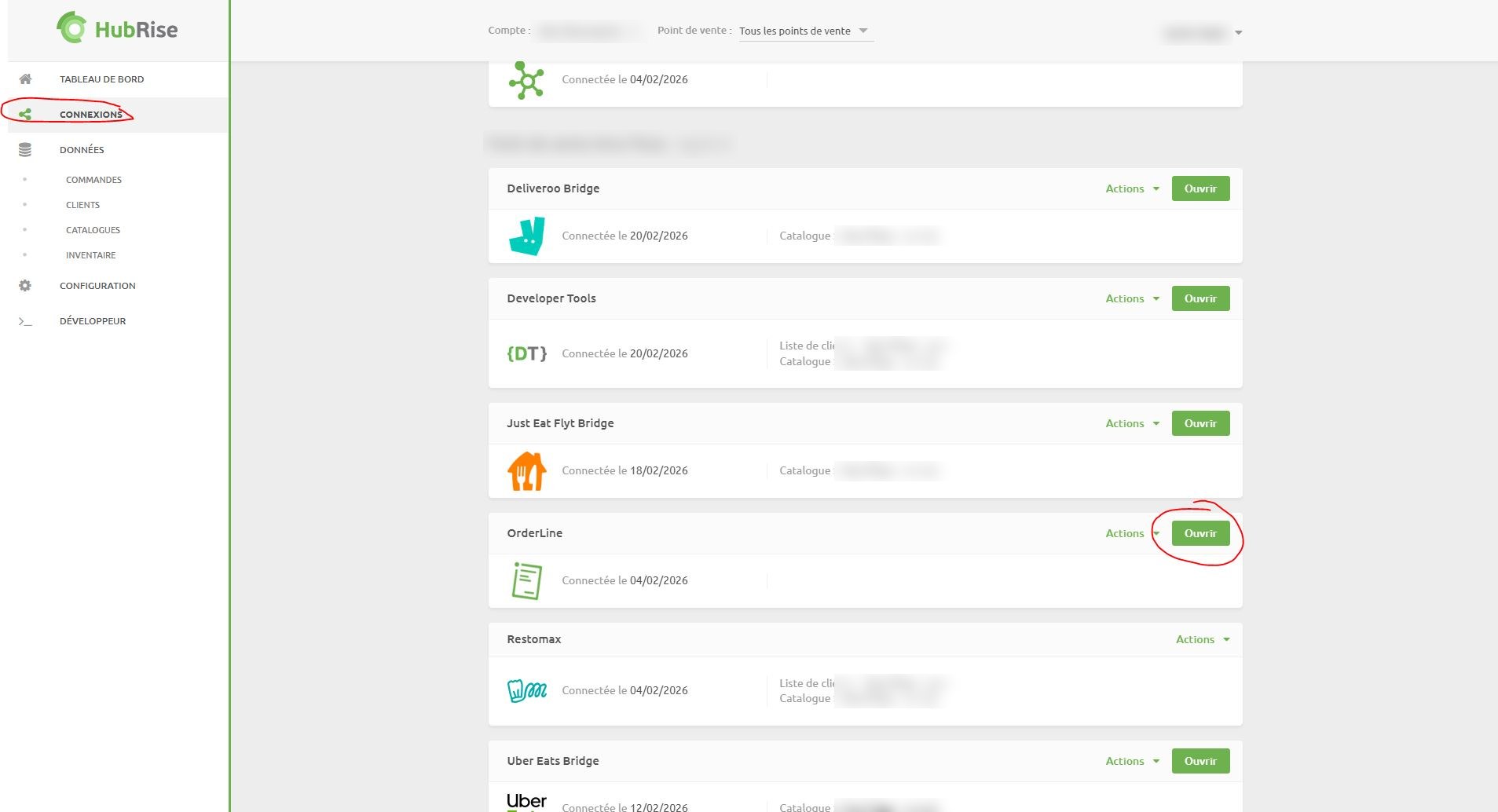Open the Configuration menu item
This screenshot has height=812, width=1498.
(97, 286)
